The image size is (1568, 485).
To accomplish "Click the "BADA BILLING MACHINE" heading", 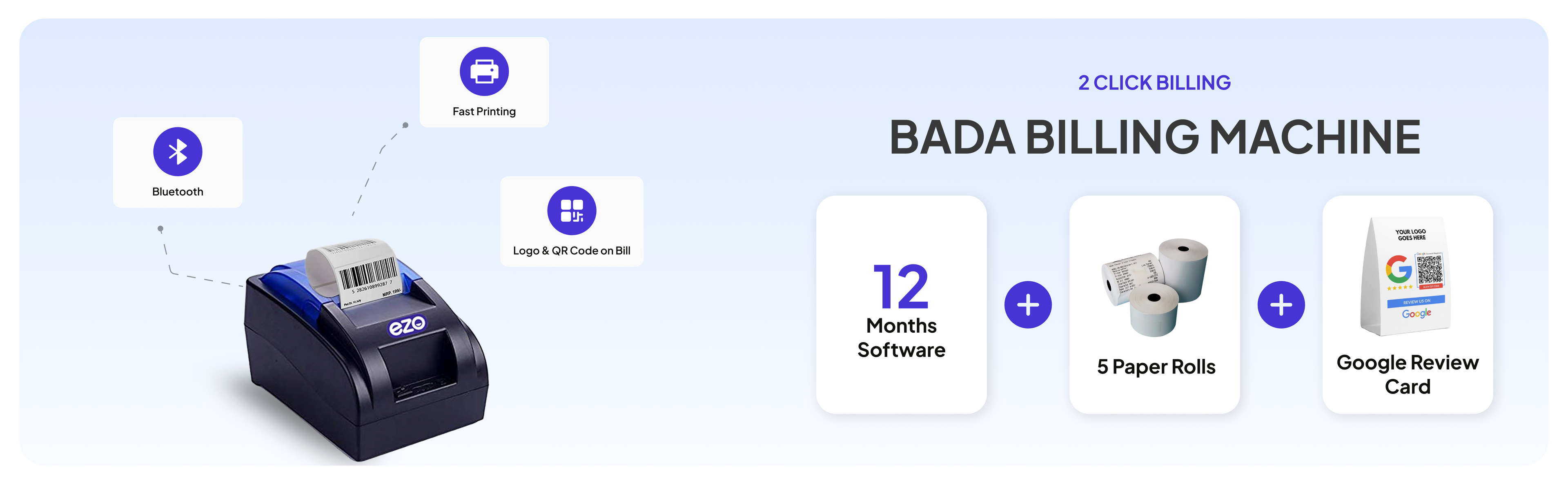I will [1154, 138].
